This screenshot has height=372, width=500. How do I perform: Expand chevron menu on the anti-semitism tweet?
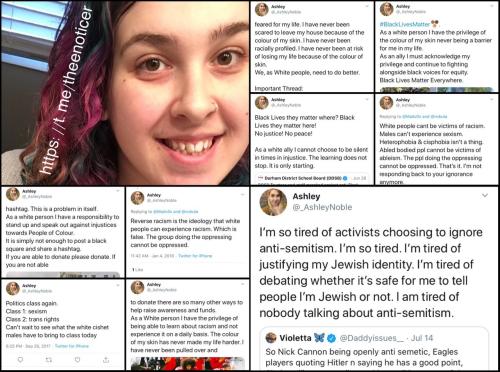pos(485,195)
